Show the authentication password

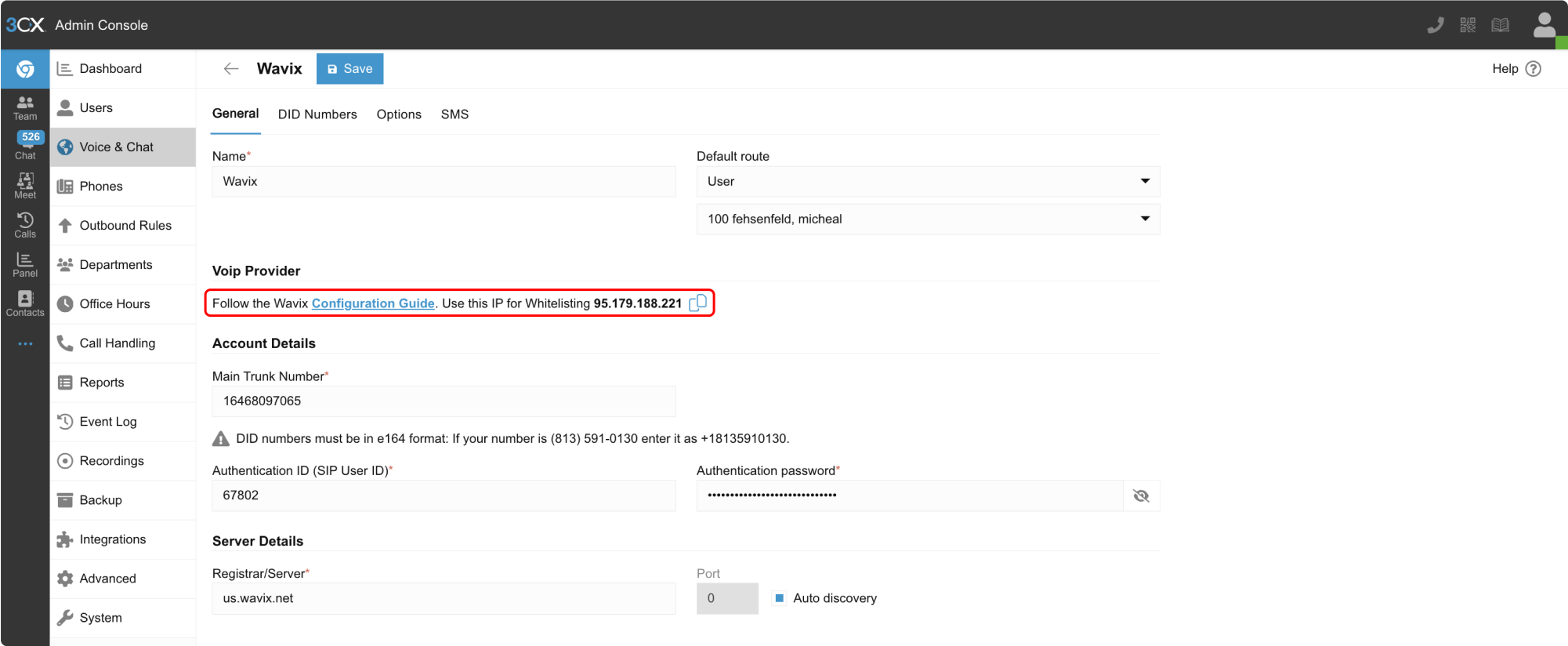coord(1141,495)
